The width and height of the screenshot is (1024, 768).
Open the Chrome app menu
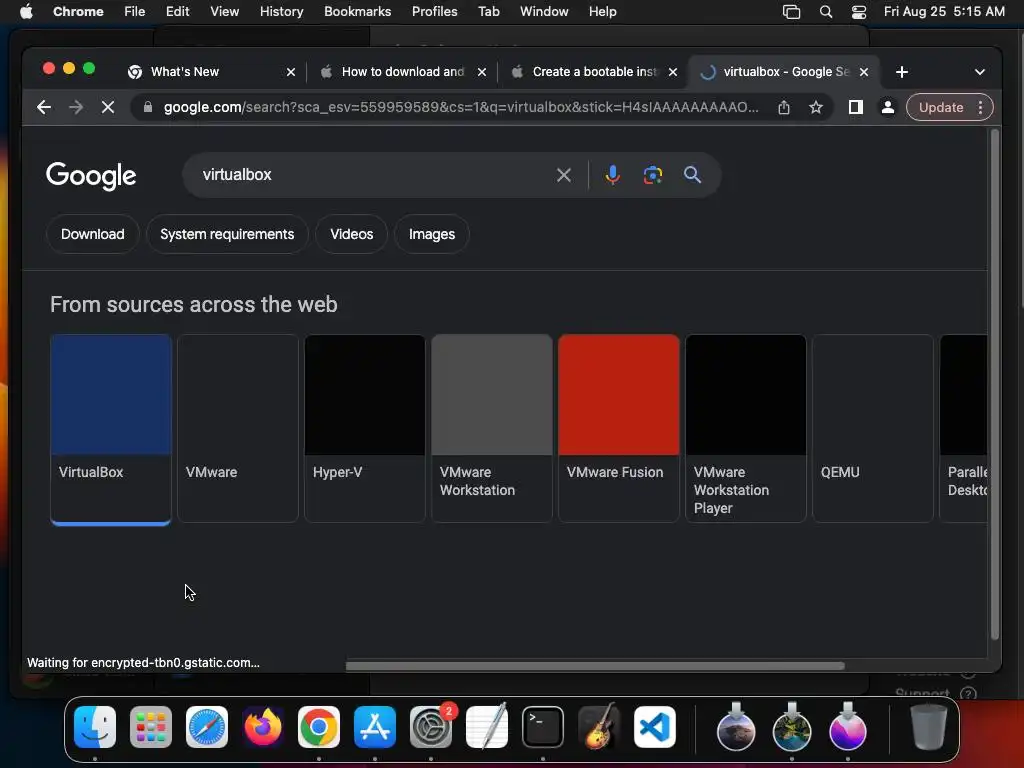78,11
